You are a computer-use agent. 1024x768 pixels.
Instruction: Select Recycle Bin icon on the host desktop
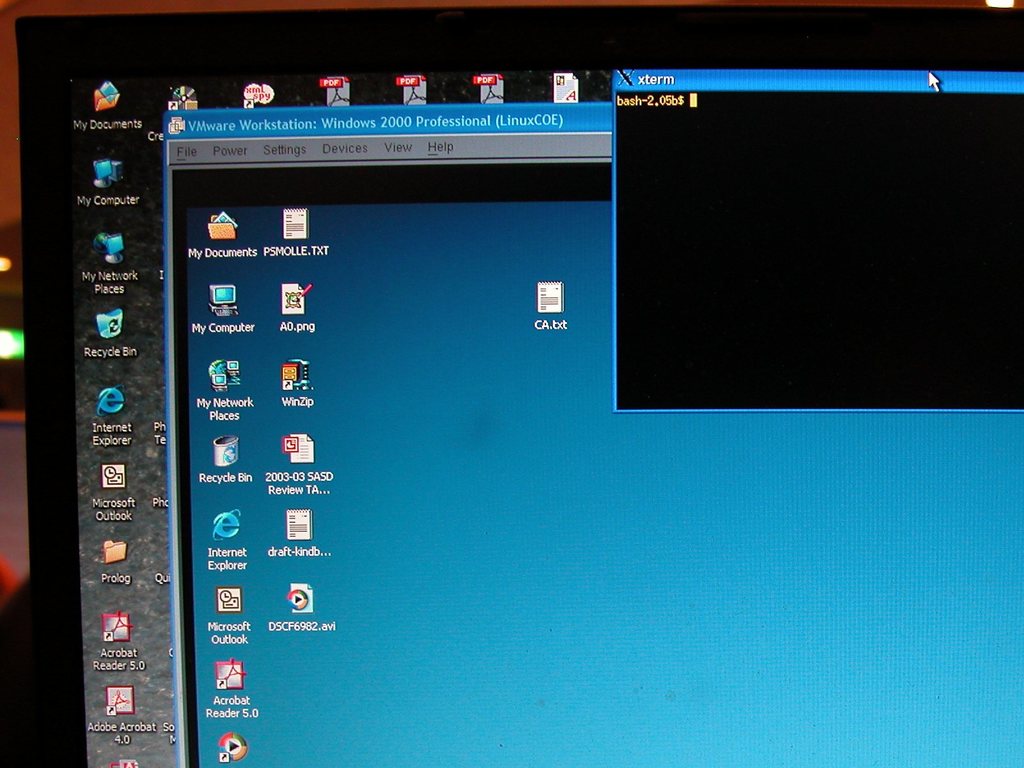tap(110, 325)
